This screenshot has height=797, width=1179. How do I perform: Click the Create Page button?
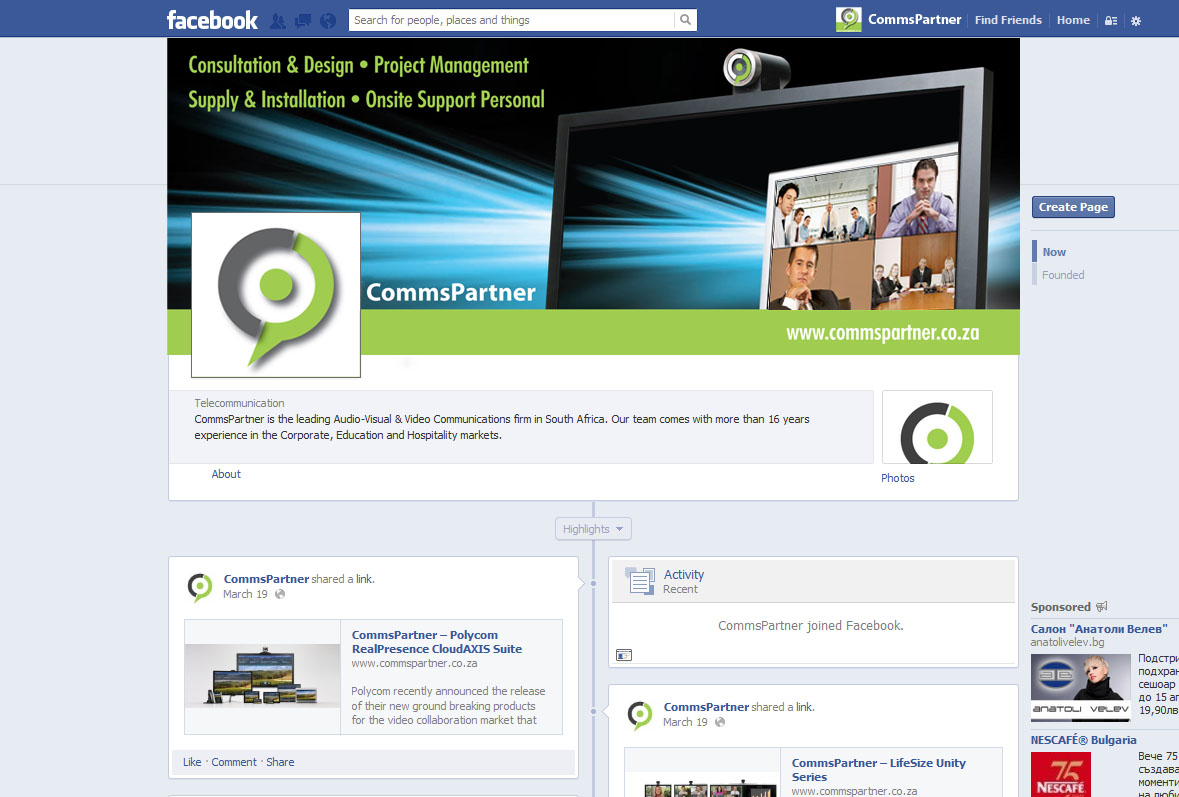(x=1073, y=207)
